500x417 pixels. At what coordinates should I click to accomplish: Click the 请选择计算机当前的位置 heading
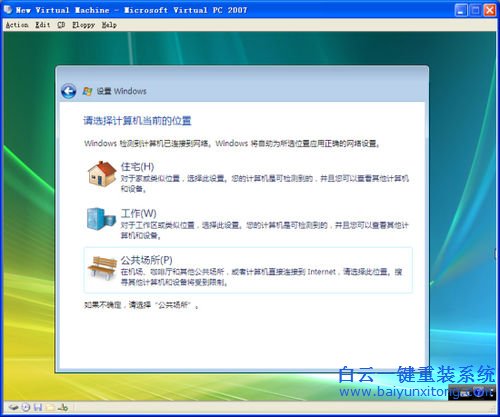pyautogui.click(x=137, y=121)
